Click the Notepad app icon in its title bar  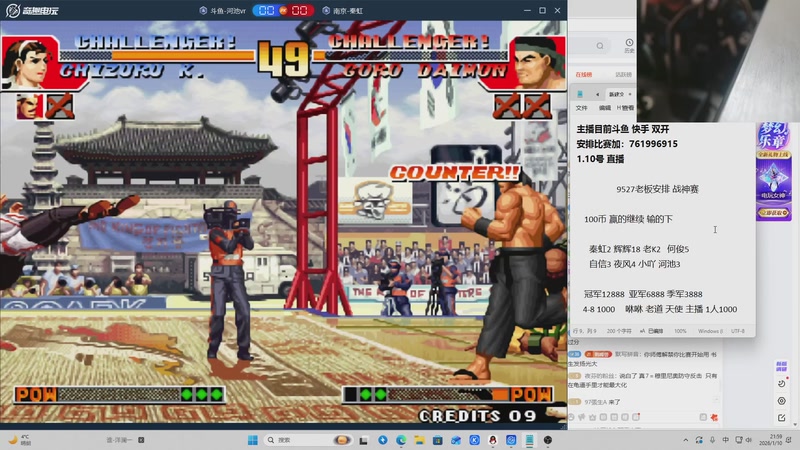pyautogui.click(x=580, y=94)
